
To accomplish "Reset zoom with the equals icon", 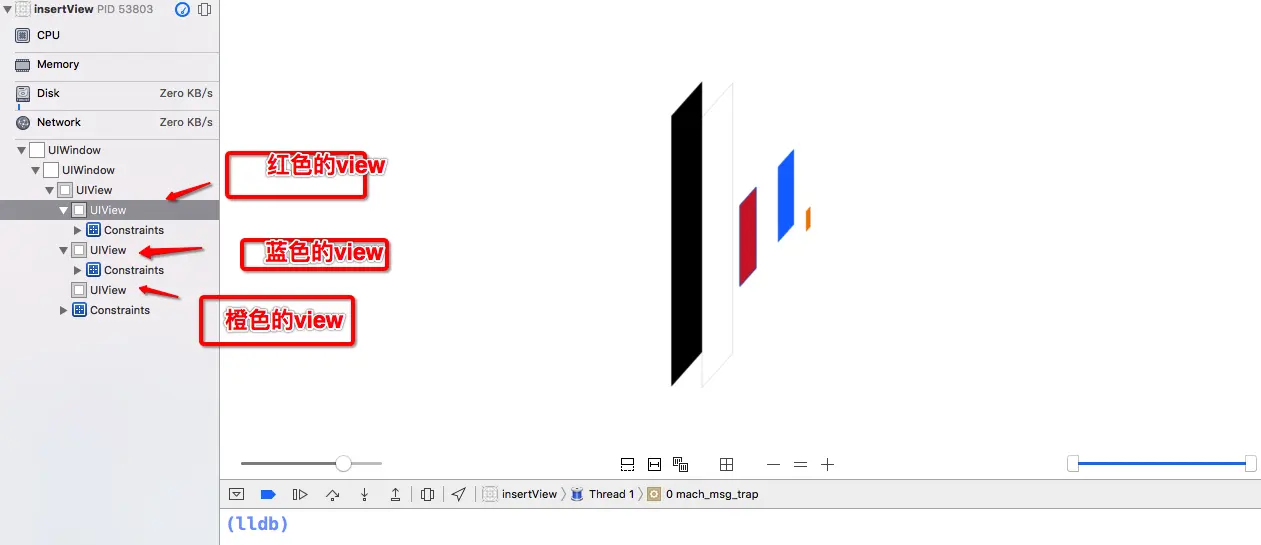I will pyautogui.click(x=800, y=464).
